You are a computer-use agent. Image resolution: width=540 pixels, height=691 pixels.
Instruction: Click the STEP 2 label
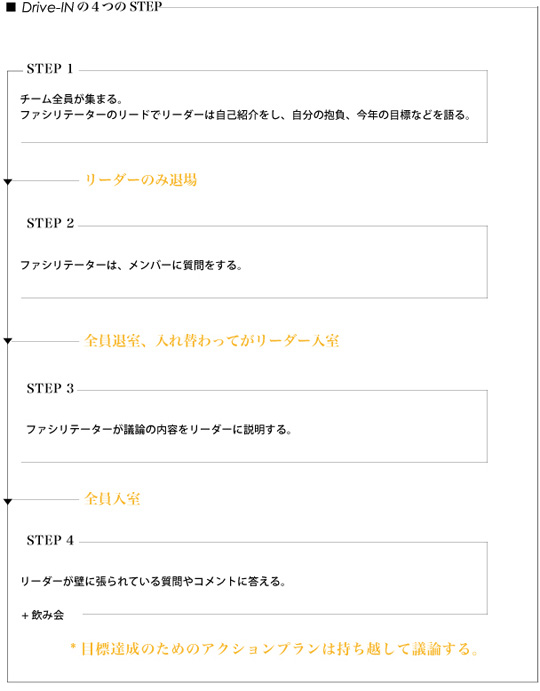click(50, 223)
